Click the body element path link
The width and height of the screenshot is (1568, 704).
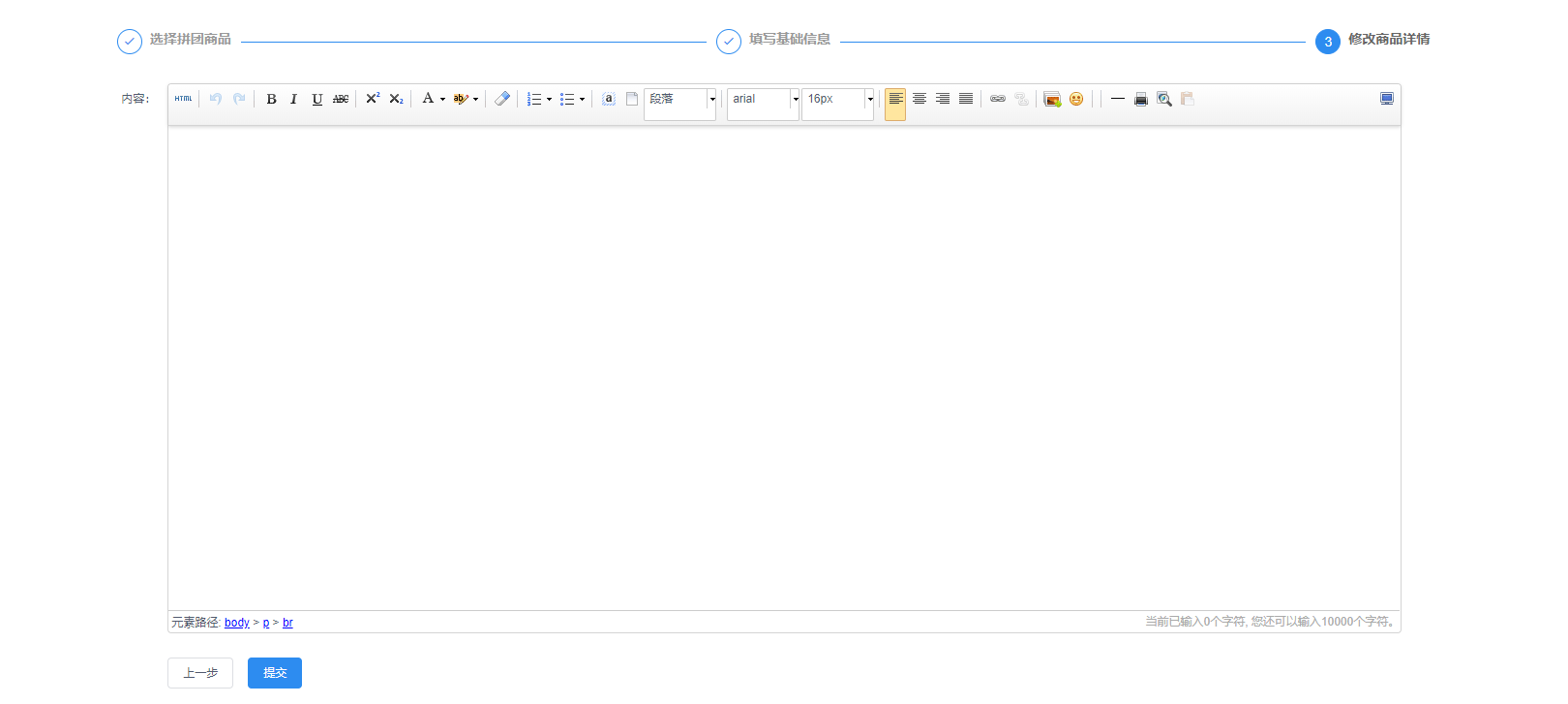237,623
